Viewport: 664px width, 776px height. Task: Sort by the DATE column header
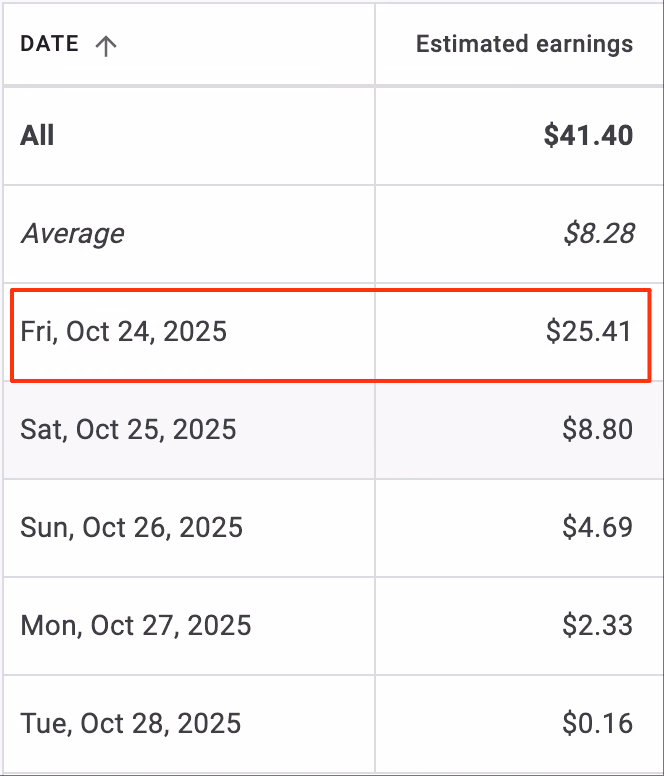(x=49, y=44)
